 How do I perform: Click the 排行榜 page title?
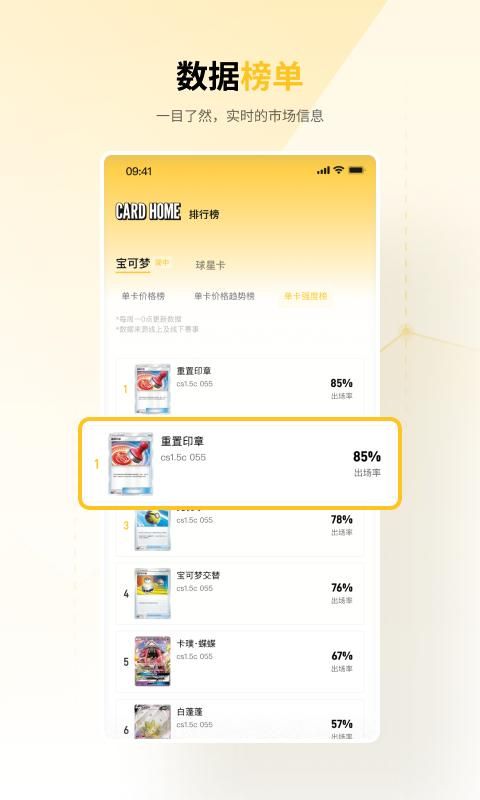[204, 214]
